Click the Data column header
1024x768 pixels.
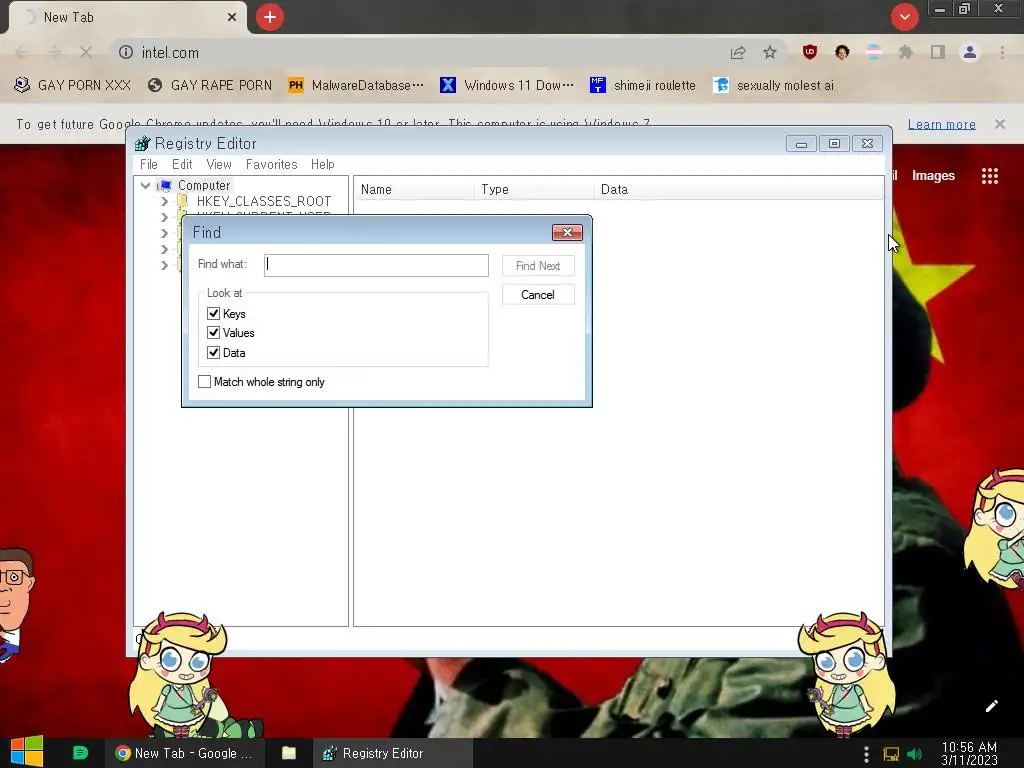click(x=738, y=189)
